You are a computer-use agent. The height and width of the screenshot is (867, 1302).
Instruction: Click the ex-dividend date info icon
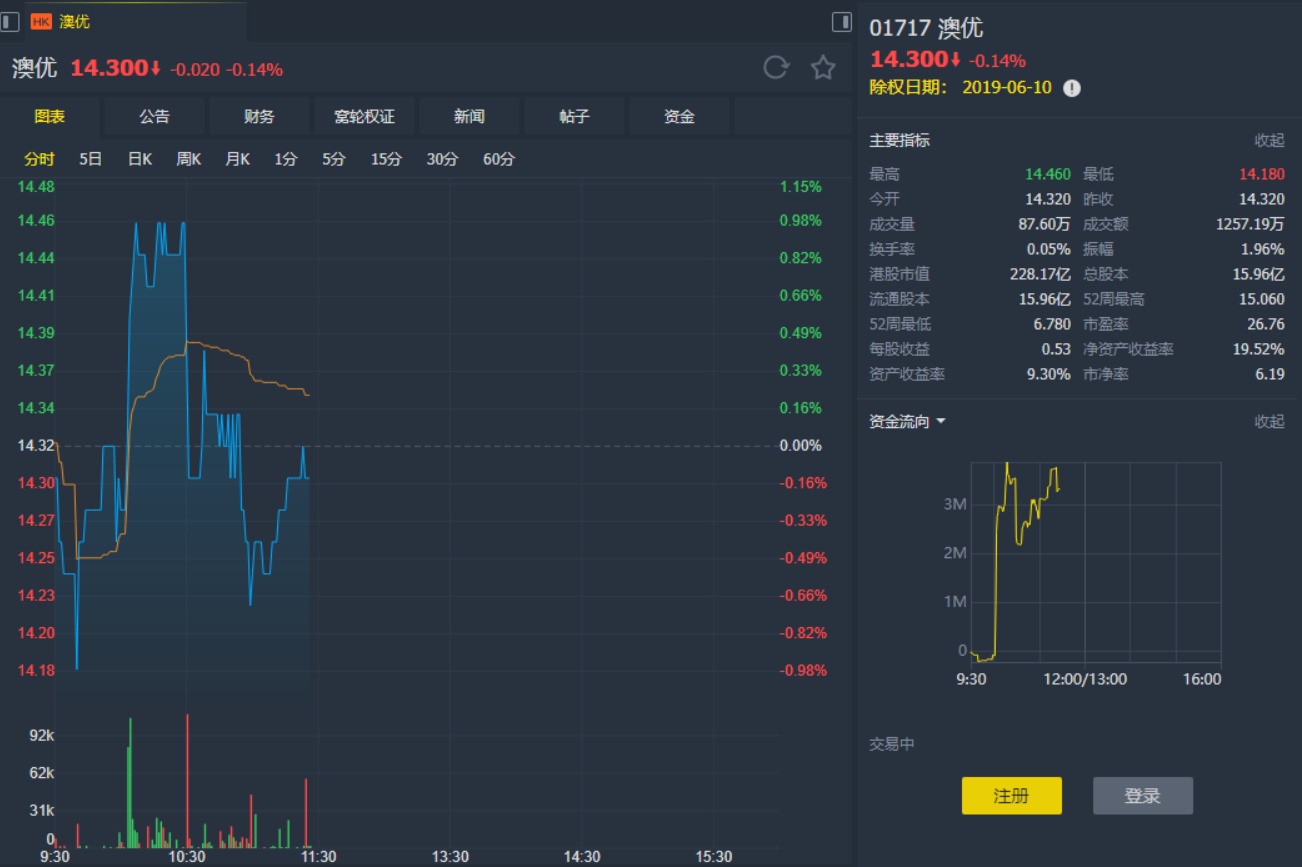point(1072,88)
